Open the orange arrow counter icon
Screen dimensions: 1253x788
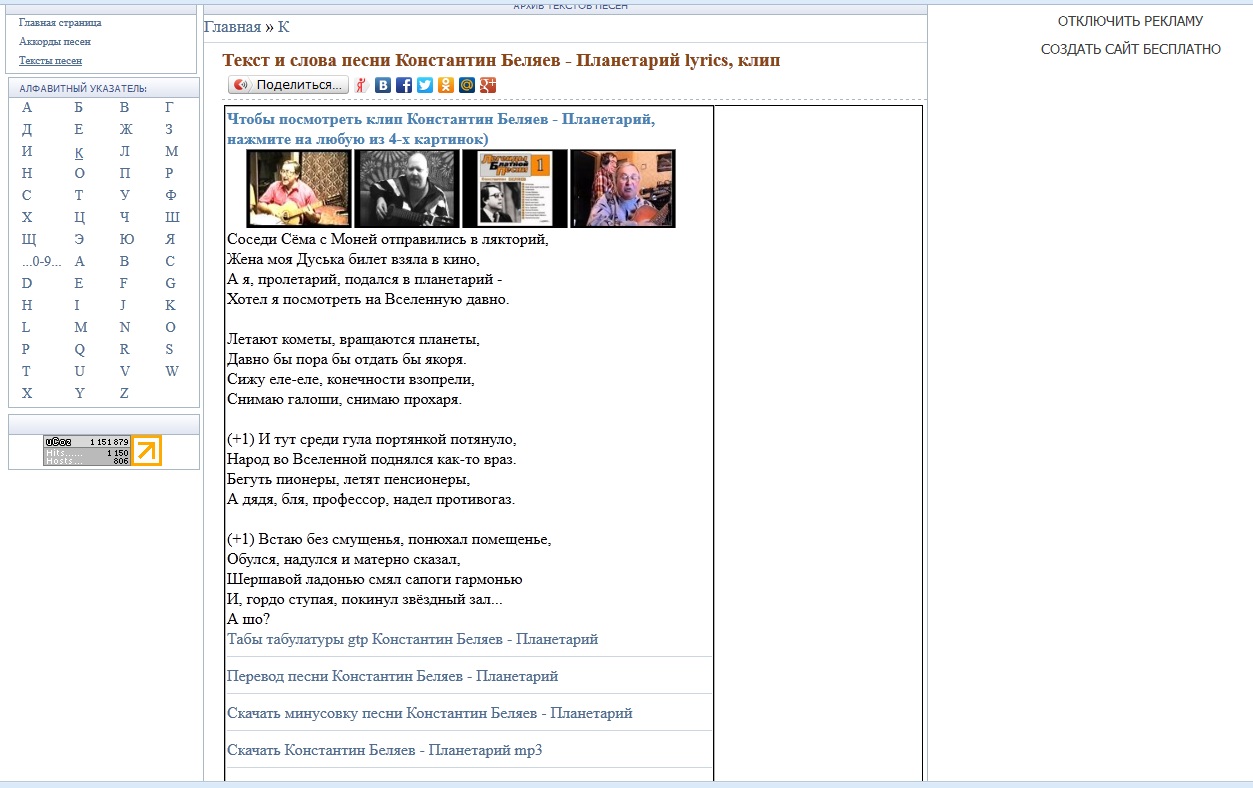[x=146, y=451]
